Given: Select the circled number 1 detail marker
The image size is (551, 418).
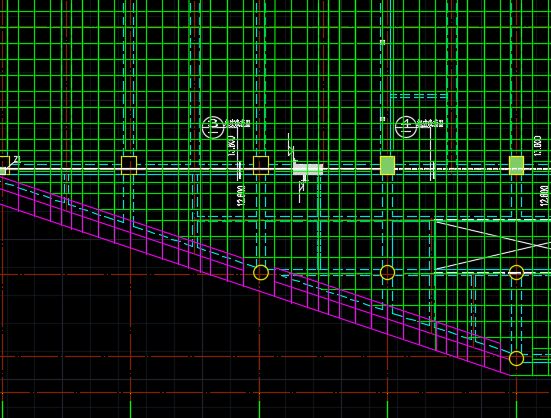Looking at the screenshot, I should tap(406, 127).
